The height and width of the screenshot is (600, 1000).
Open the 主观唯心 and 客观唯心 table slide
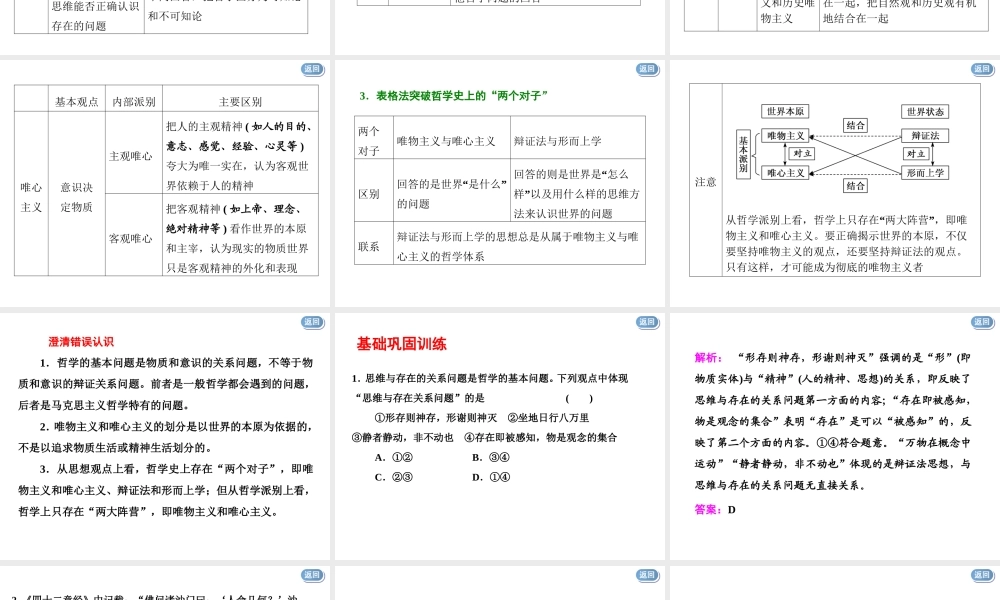click(166, 180)
